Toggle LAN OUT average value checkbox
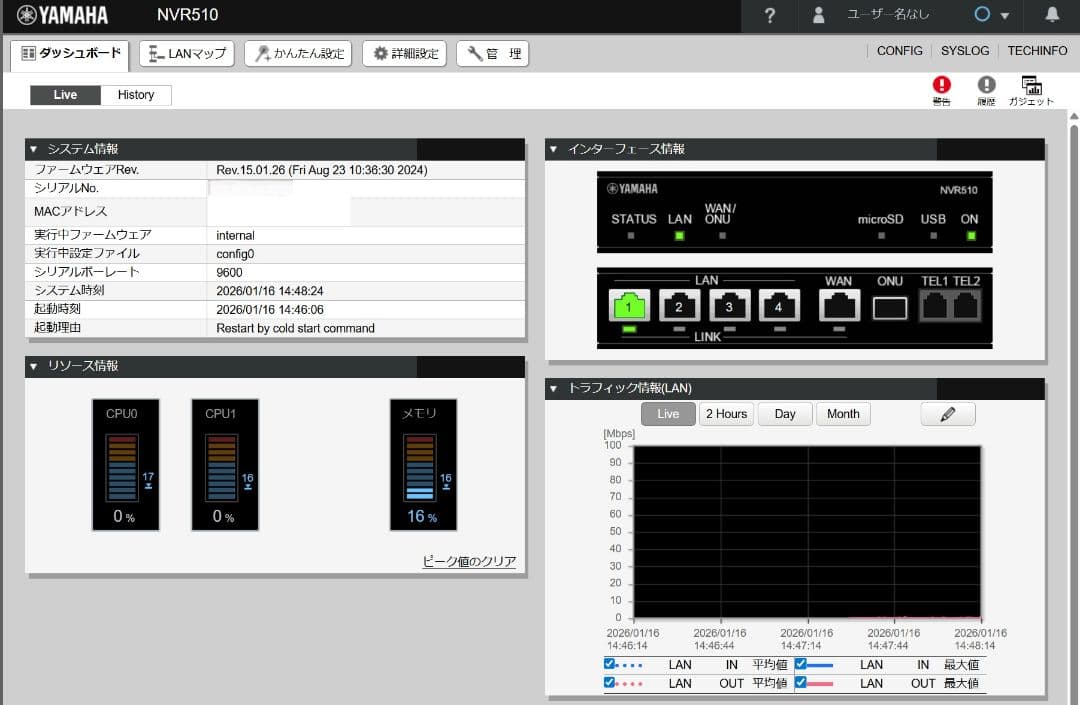This screenshot has height=705, width=1080. [x=609, y=683]
